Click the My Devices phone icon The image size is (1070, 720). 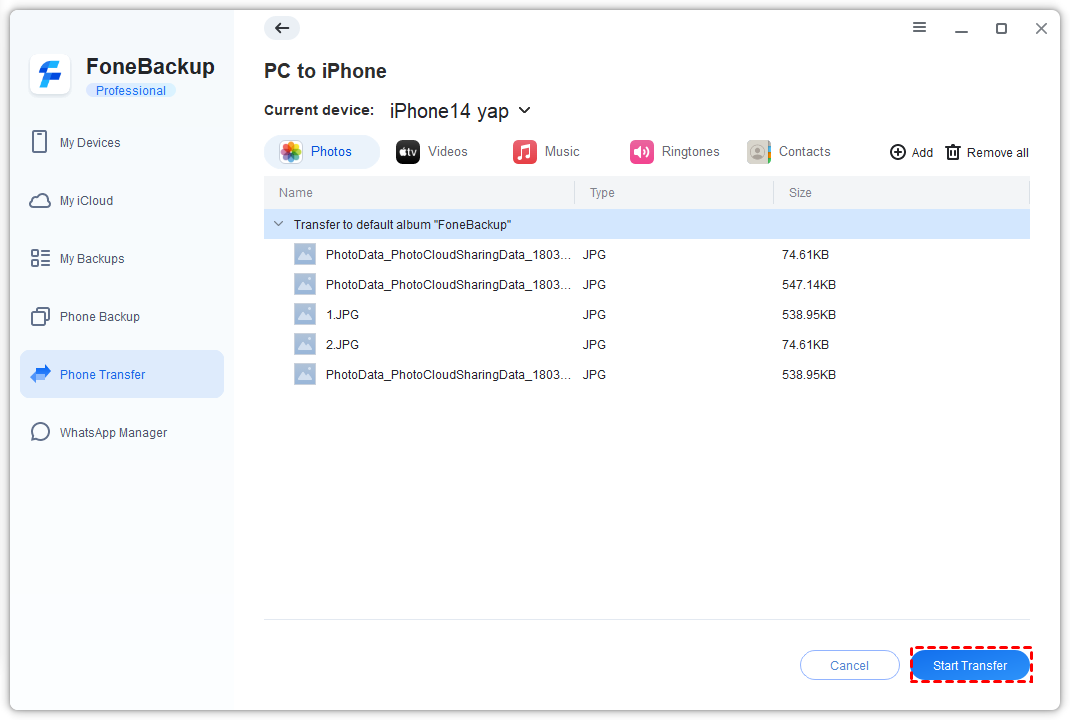pyautogui.click(x=40, y=142)
